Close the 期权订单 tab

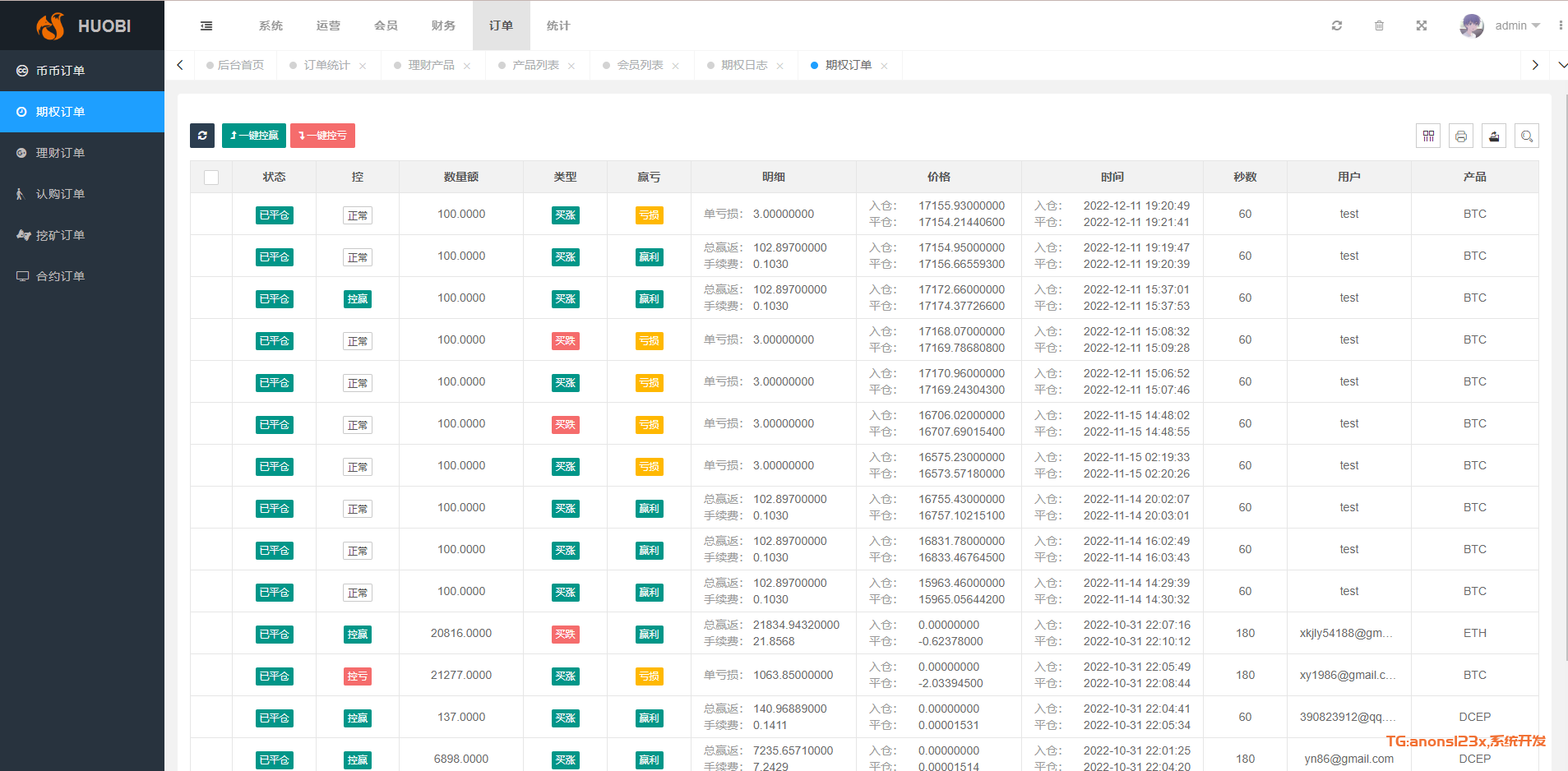pos(885,66)
